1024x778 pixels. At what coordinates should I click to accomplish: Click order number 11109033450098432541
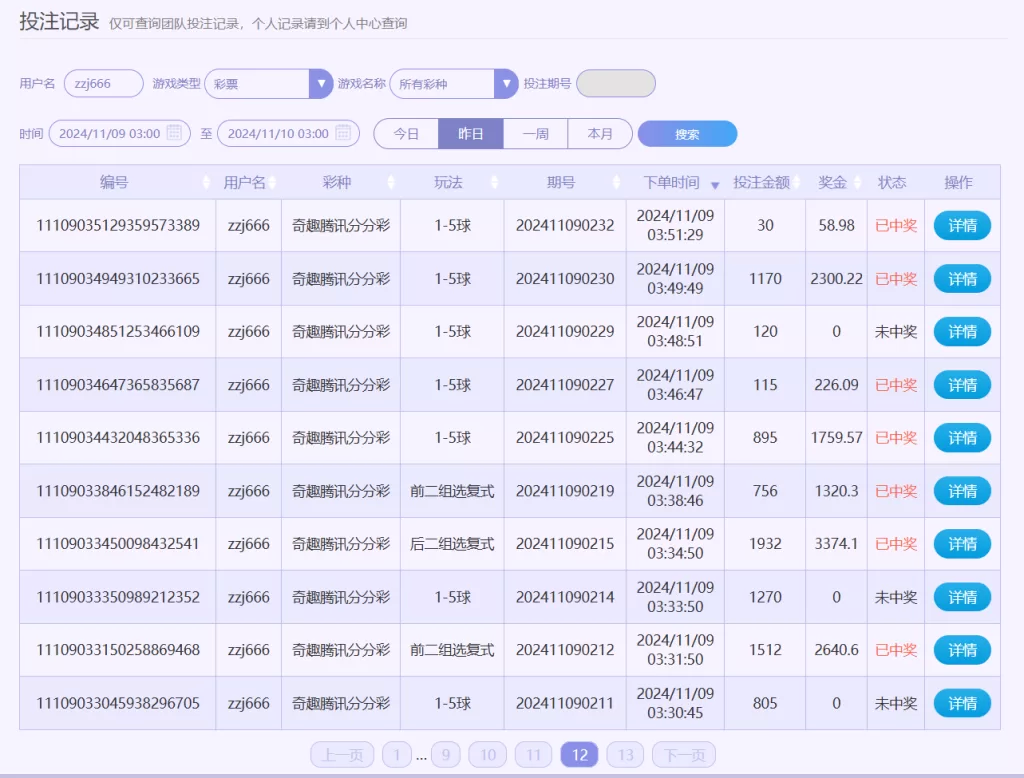118,544
